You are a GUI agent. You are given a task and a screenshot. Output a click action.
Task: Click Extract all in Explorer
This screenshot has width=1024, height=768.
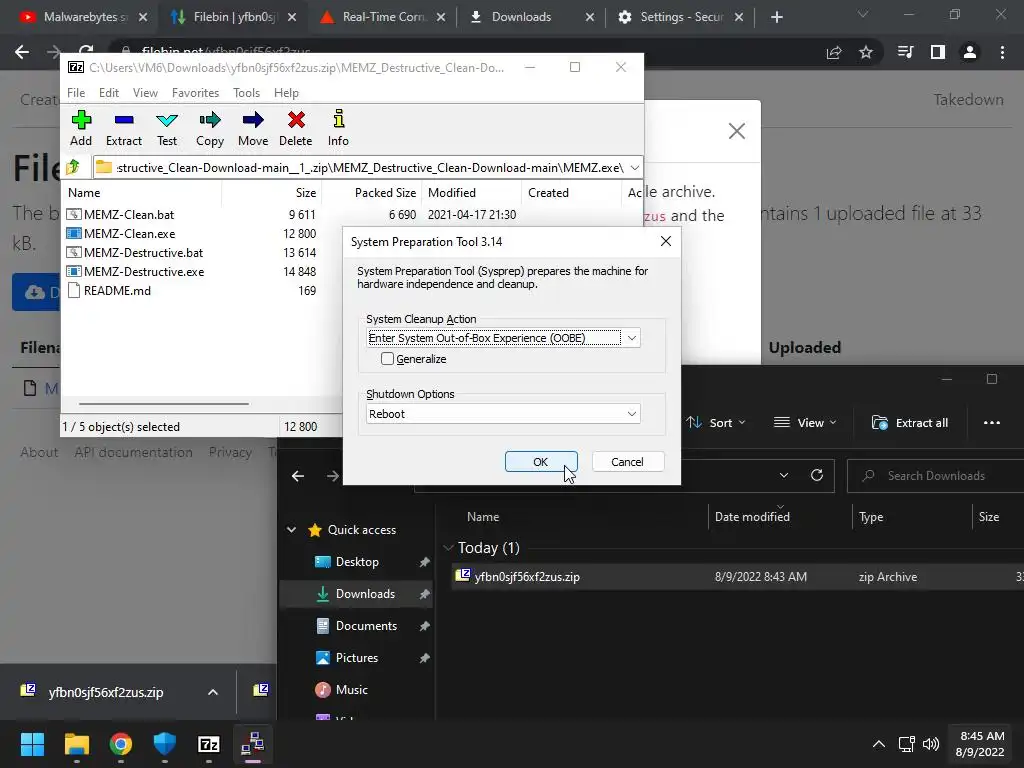point(910,423)
